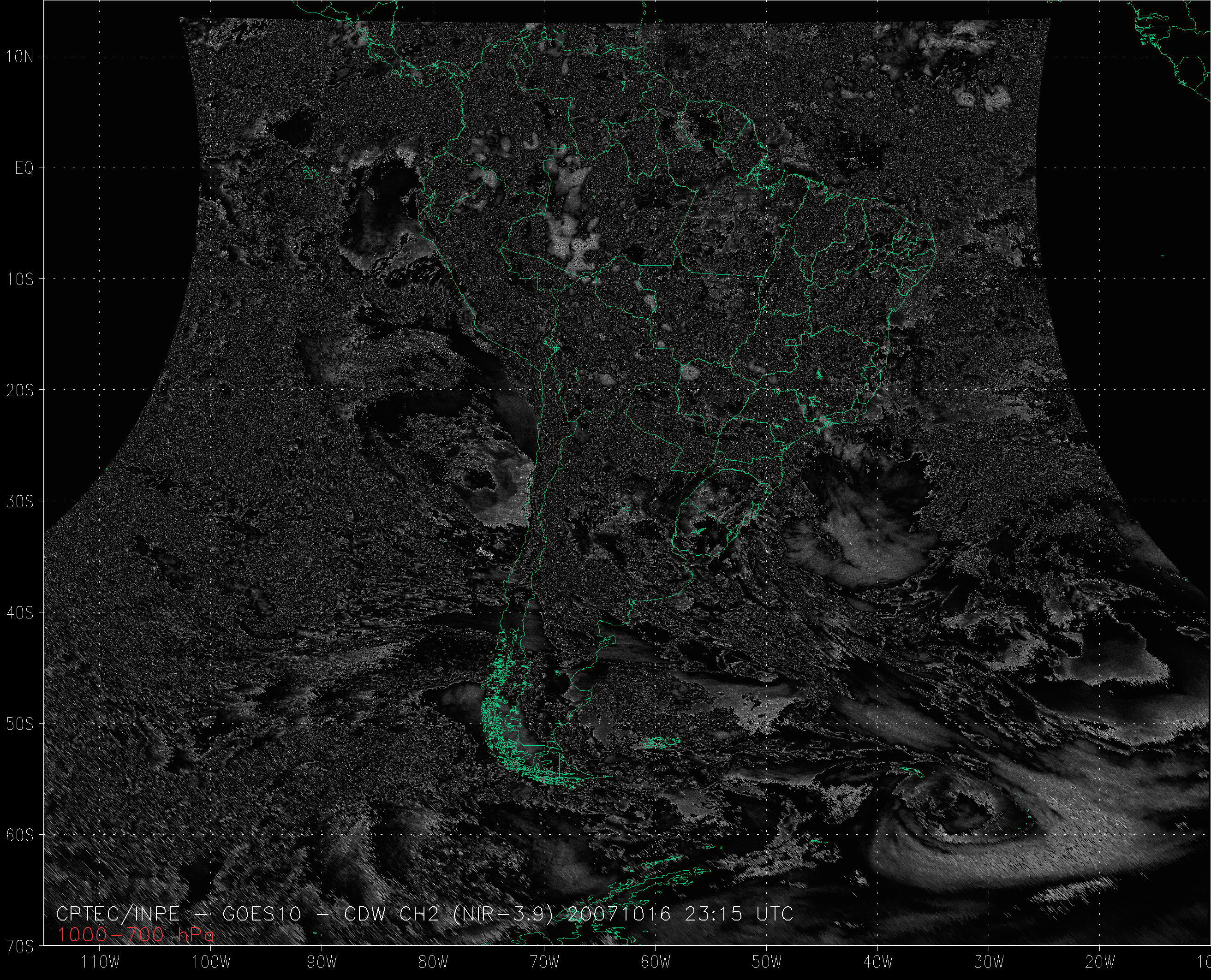The image size is (1211, 980).
Task: Select the 70W longitude label
Action: point(545,962)
